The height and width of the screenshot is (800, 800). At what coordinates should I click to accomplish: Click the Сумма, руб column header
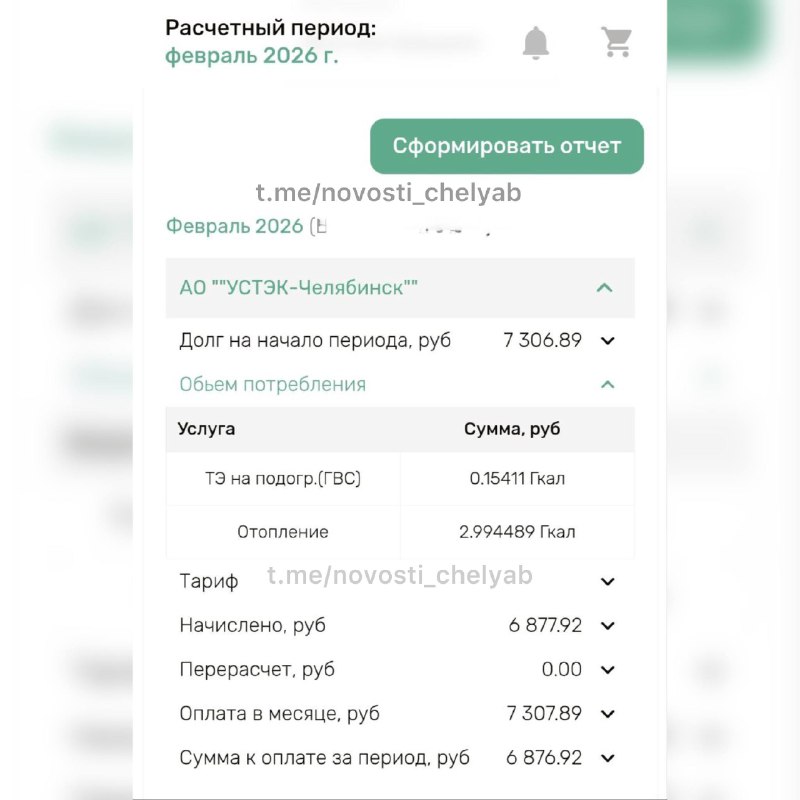pos(512,429)
